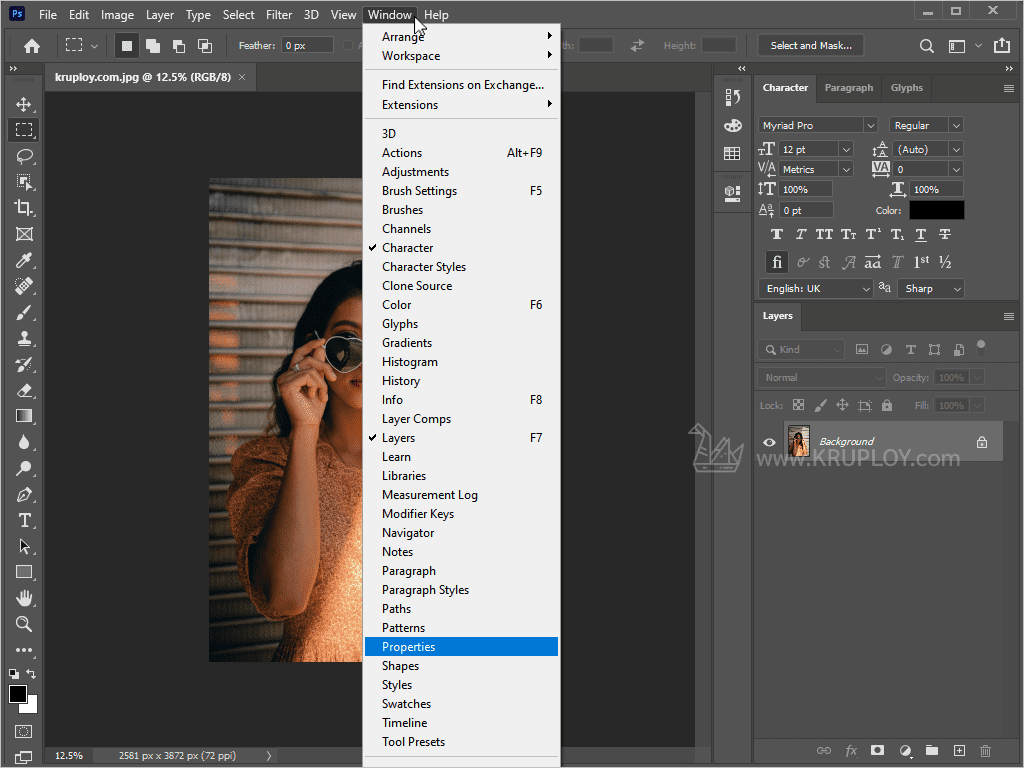Select the Crop tool
Screen dimensions: 1024x768
click(24, 208)
